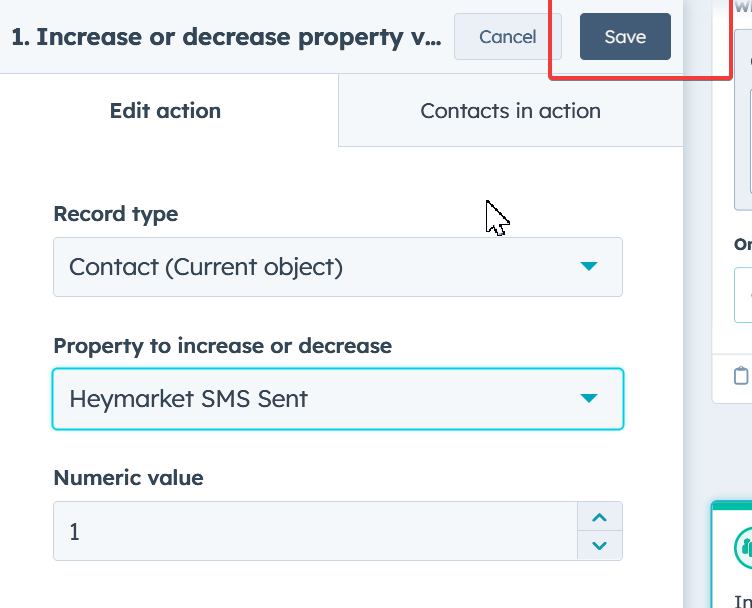Click the truncated action title in header
The width and height of the screenshot is (752, 608).
pyautogui.click(x=225, y=38)
